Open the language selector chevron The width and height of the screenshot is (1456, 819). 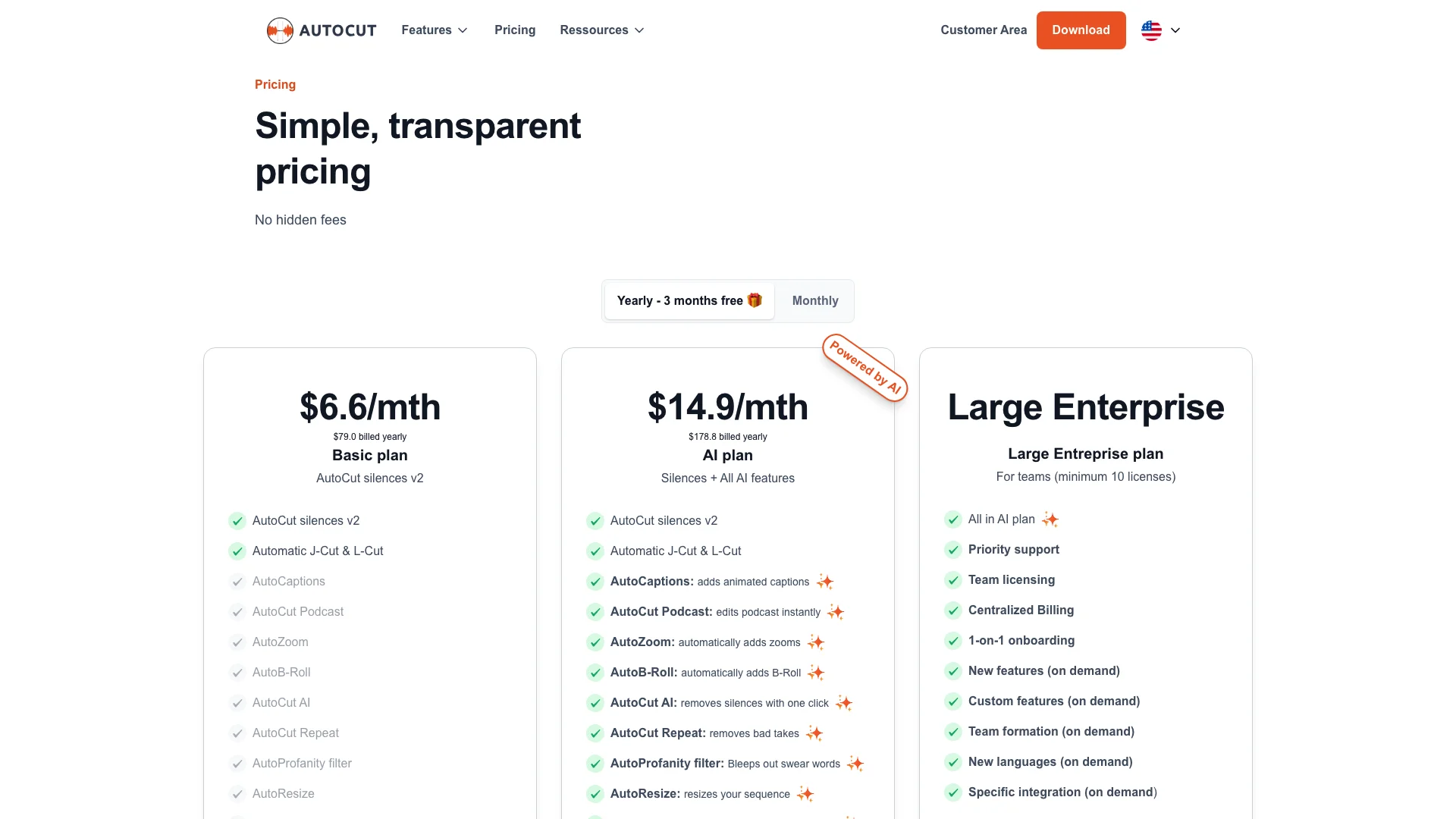(1175, 30)
